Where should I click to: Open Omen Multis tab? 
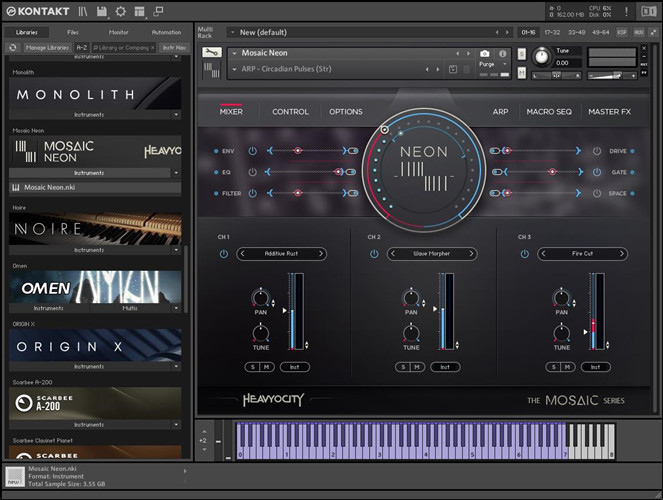pyautogui.click(x=130, y=308)
